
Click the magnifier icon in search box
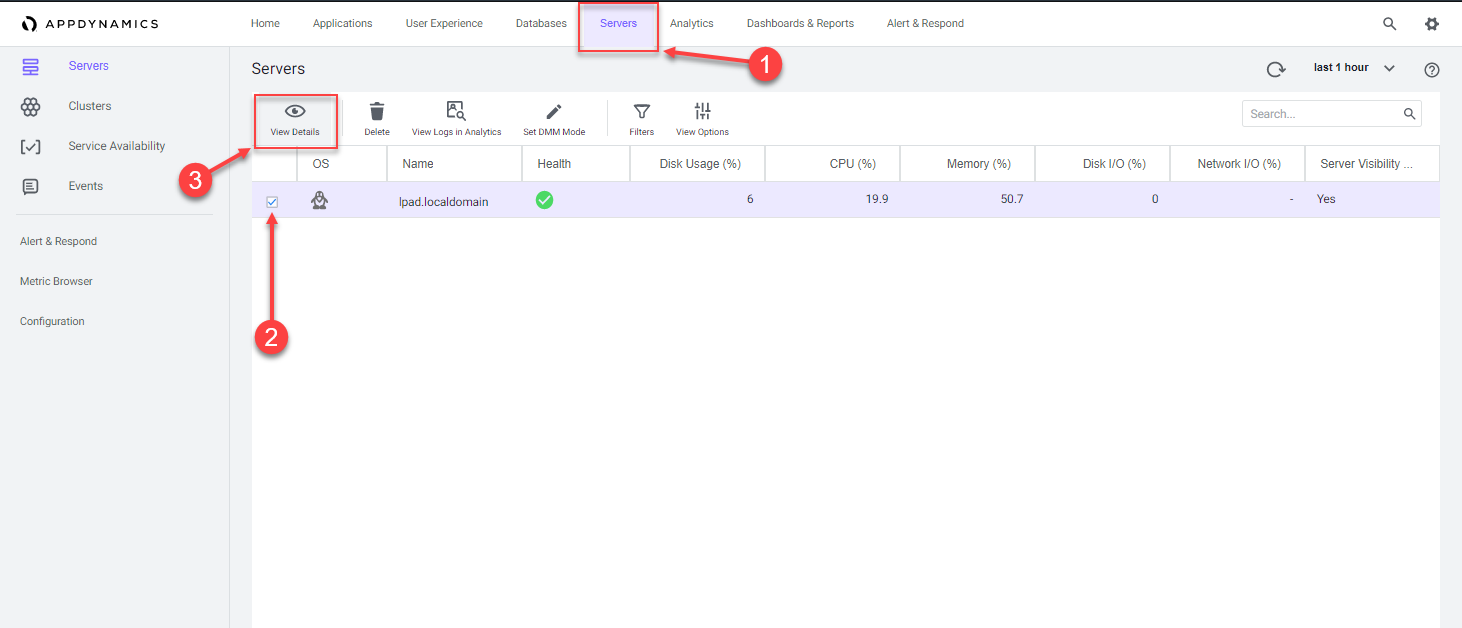click(1409, 114)
